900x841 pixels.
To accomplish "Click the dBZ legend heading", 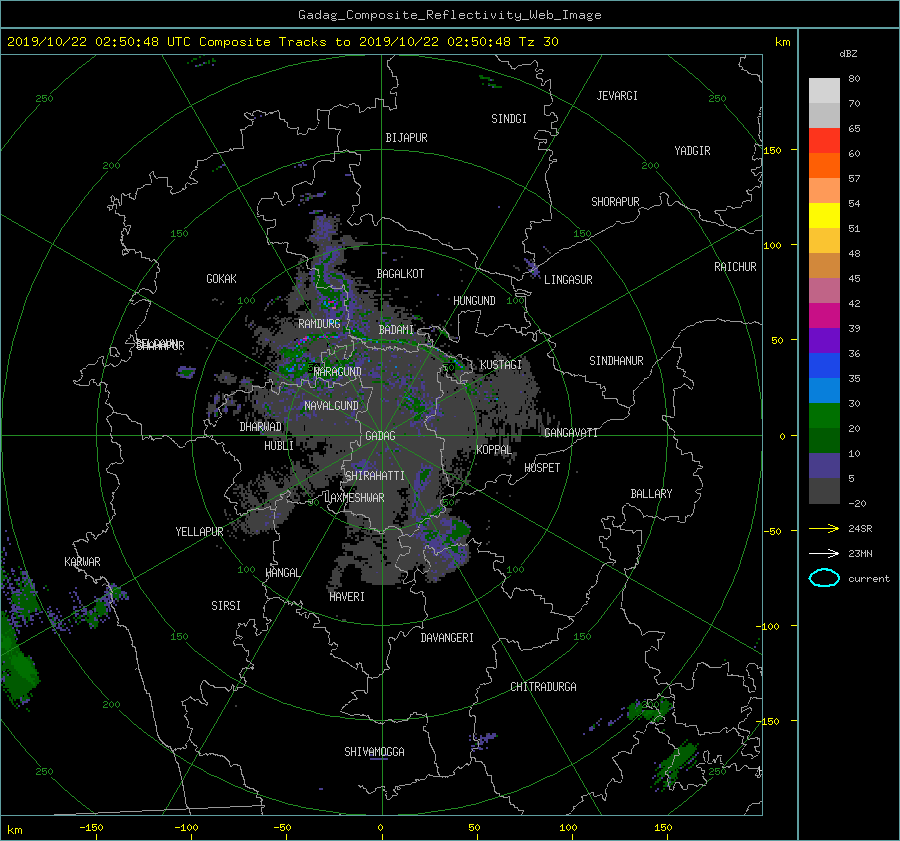I will [x=848, y=54].
